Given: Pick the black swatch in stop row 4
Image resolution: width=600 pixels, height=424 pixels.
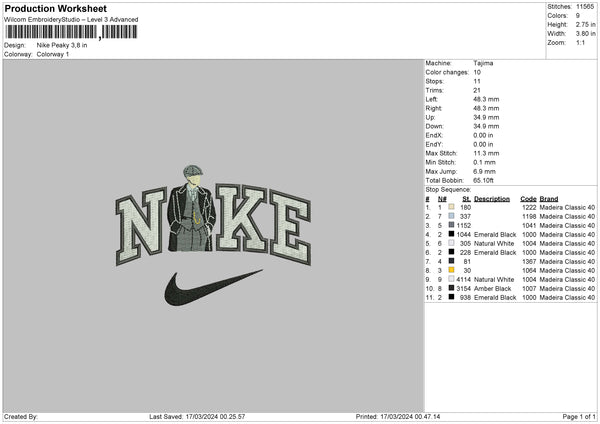Looking at the screenshot, I should pos(452,234).
